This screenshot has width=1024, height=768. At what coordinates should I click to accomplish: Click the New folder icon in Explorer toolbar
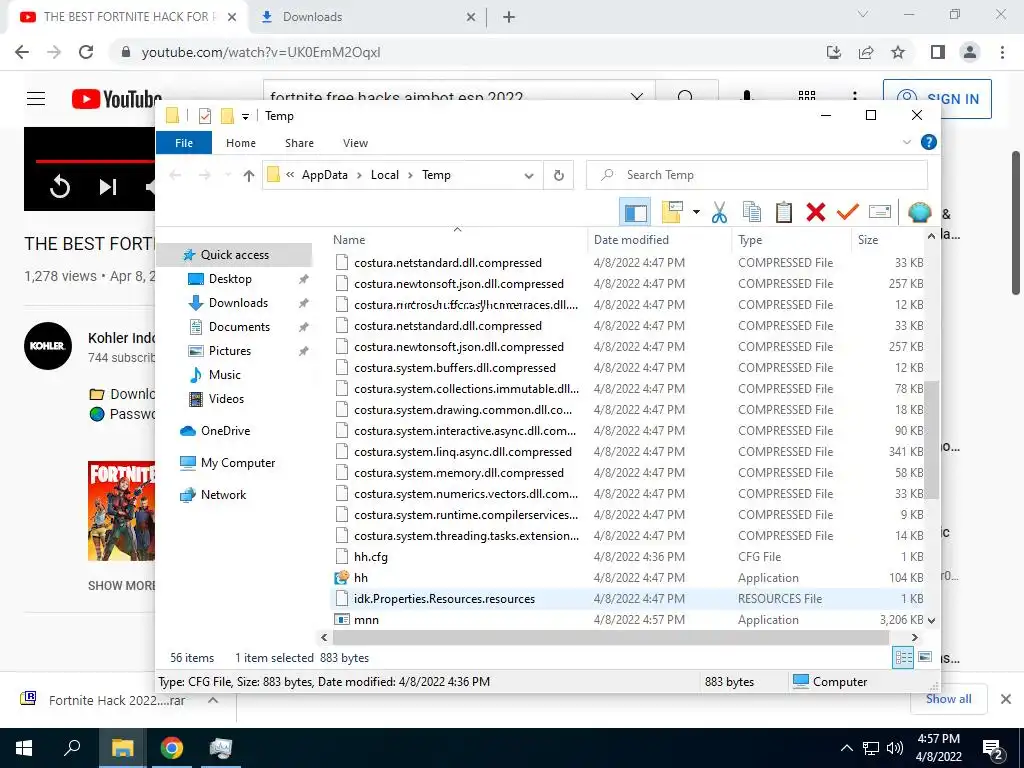672,212
